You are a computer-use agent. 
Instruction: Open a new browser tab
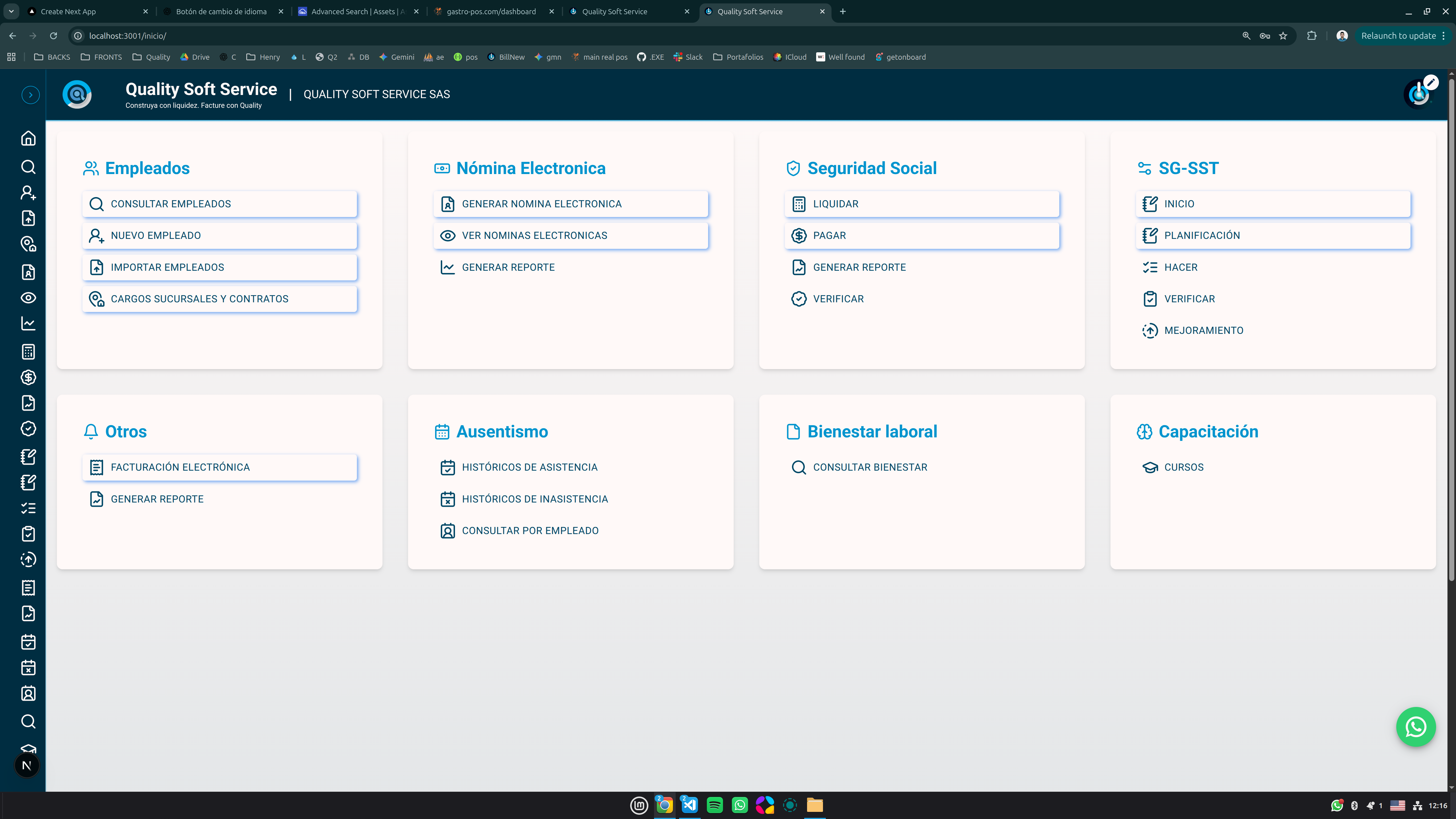[843, 11]
